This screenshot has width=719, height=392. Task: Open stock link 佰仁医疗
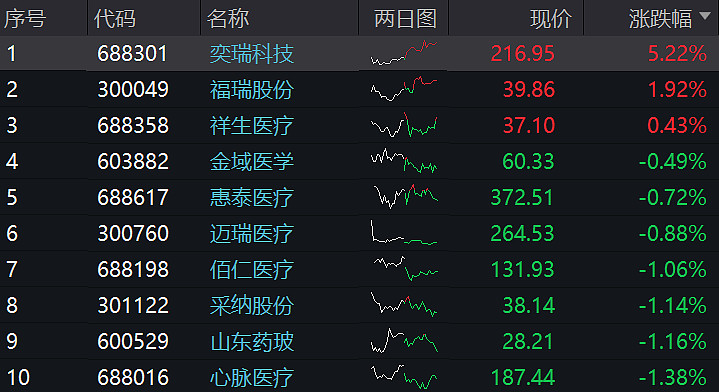[x=252, y=269]
